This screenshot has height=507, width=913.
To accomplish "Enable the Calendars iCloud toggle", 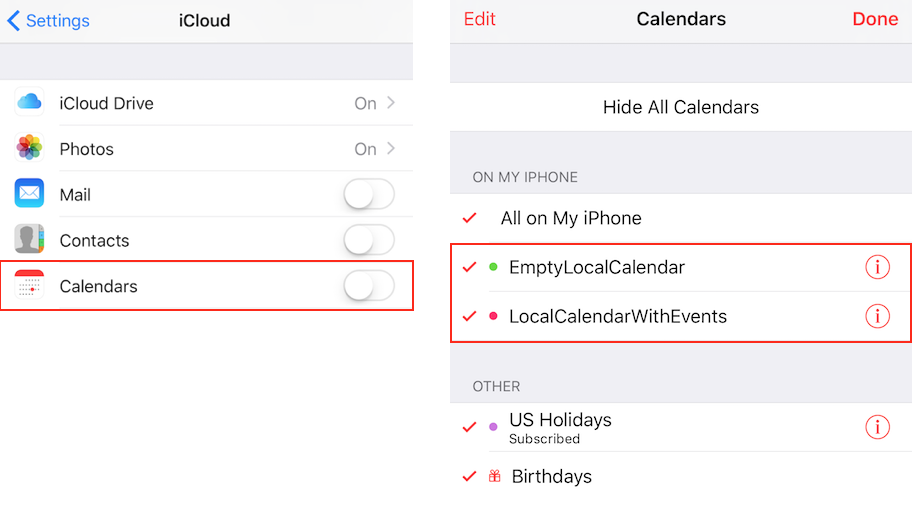I will tap(369, 285).
